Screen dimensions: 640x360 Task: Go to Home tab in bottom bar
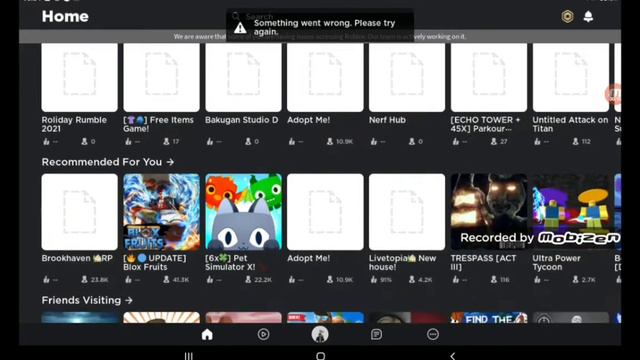pos(207,335)
